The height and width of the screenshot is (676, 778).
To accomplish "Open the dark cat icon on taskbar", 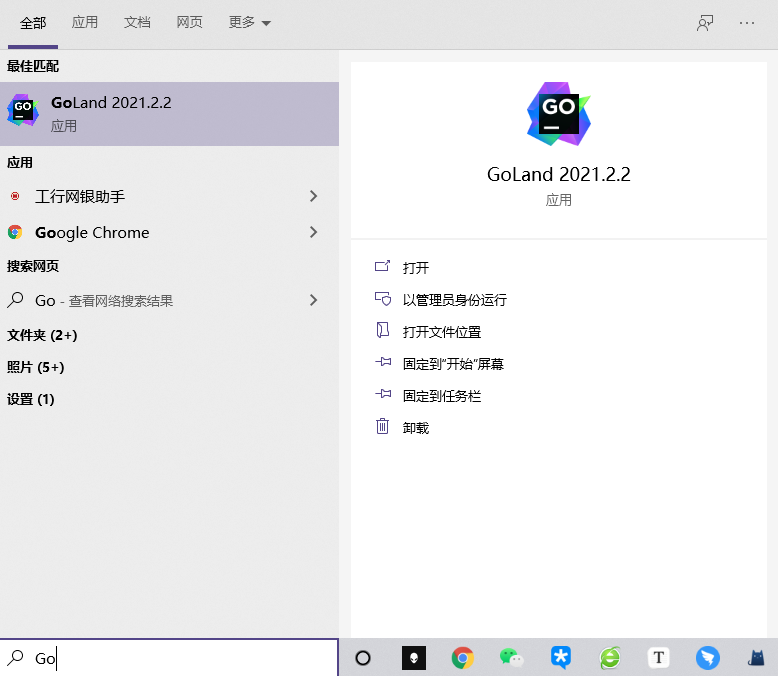I will click(x=757, y=658).
